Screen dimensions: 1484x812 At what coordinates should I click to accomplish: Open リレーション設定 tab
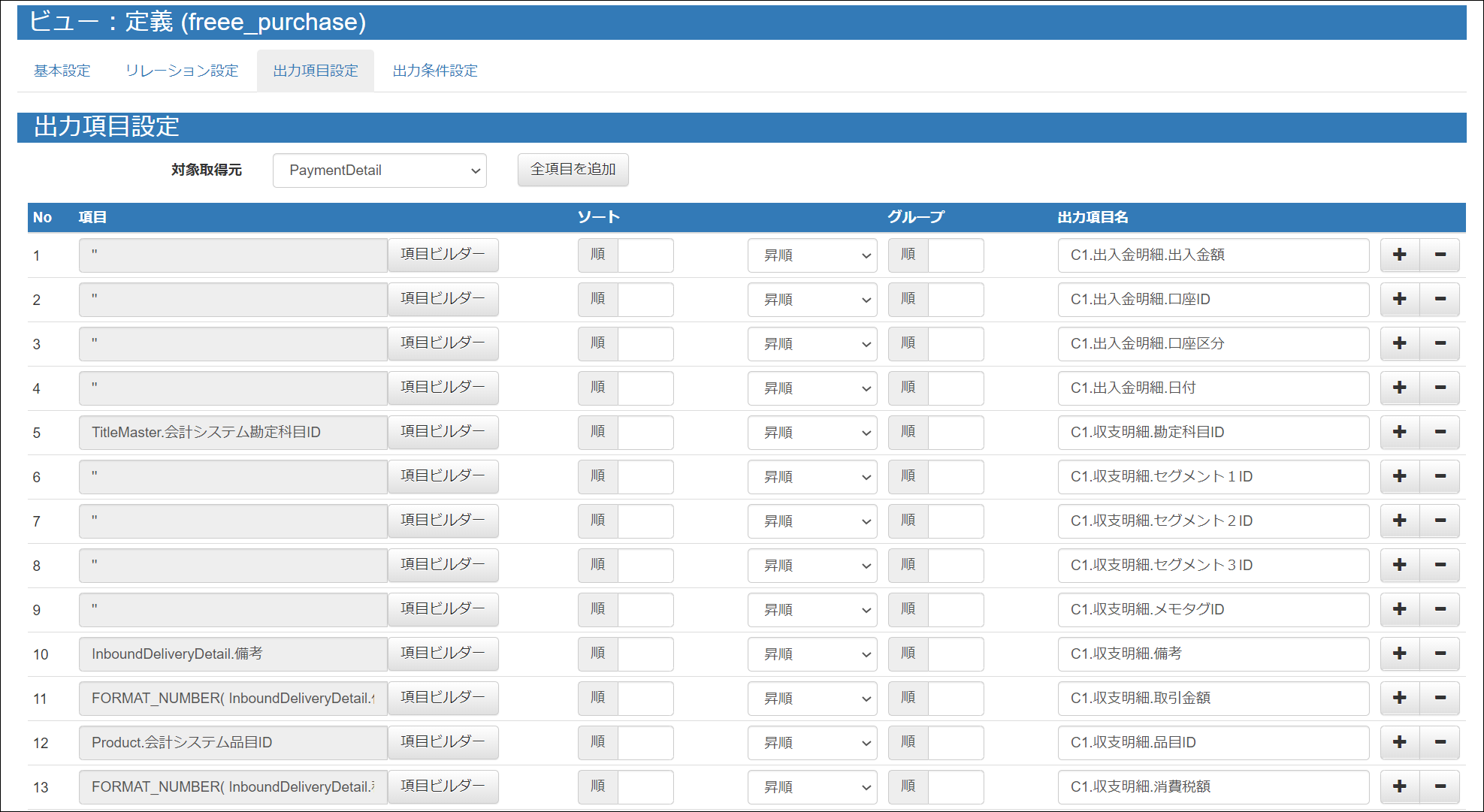point(182,71)
